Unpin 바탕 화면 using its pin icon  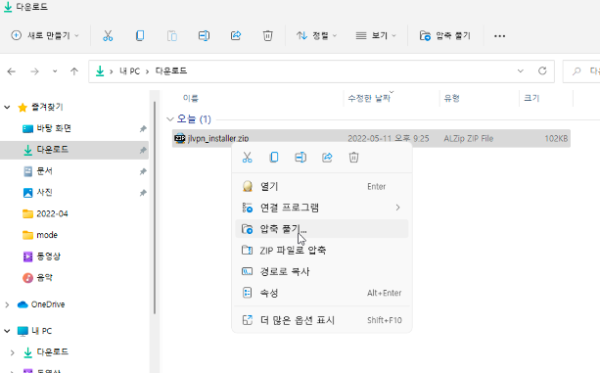[143, 129]
